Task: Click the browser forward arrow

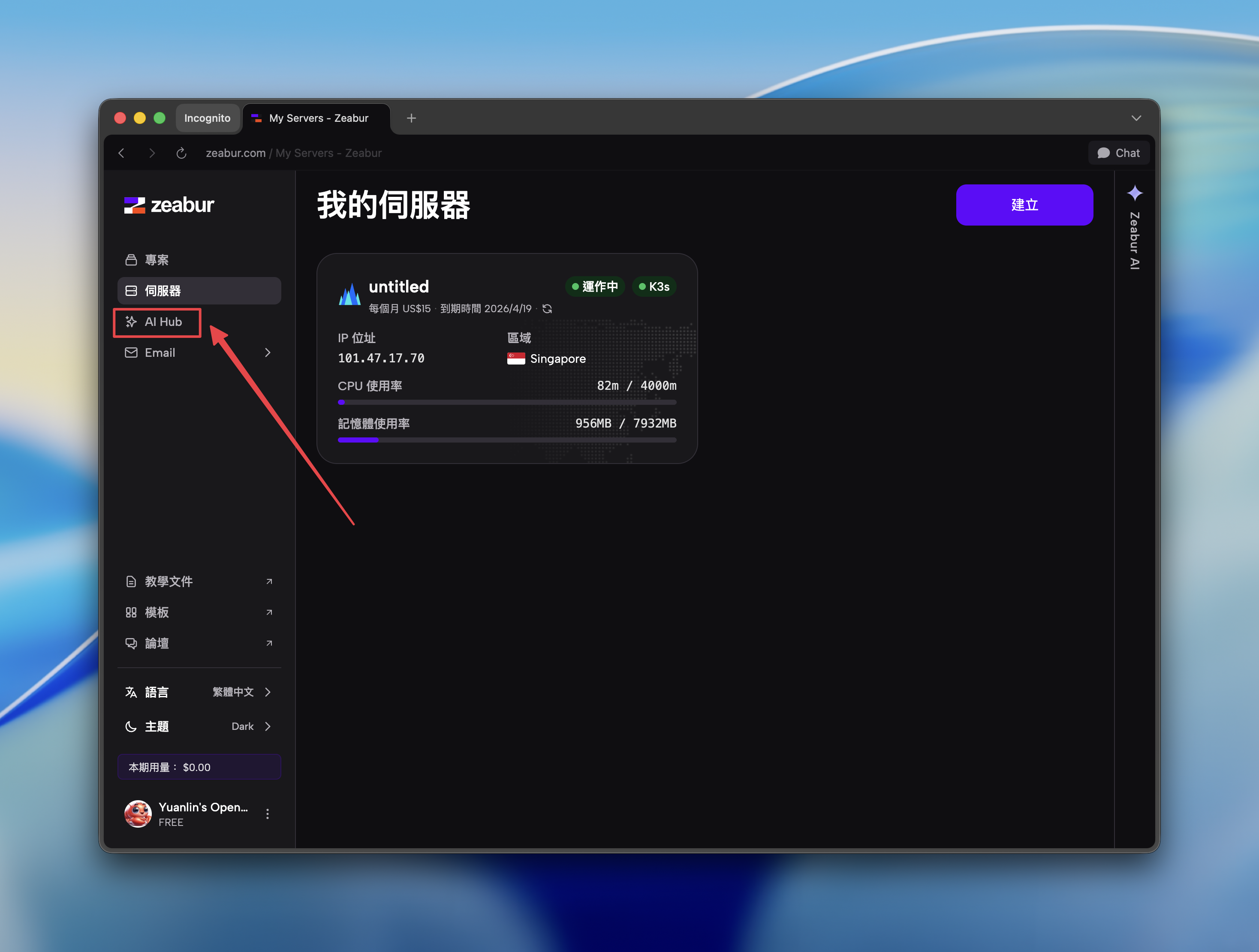Action: coord(151,153)
